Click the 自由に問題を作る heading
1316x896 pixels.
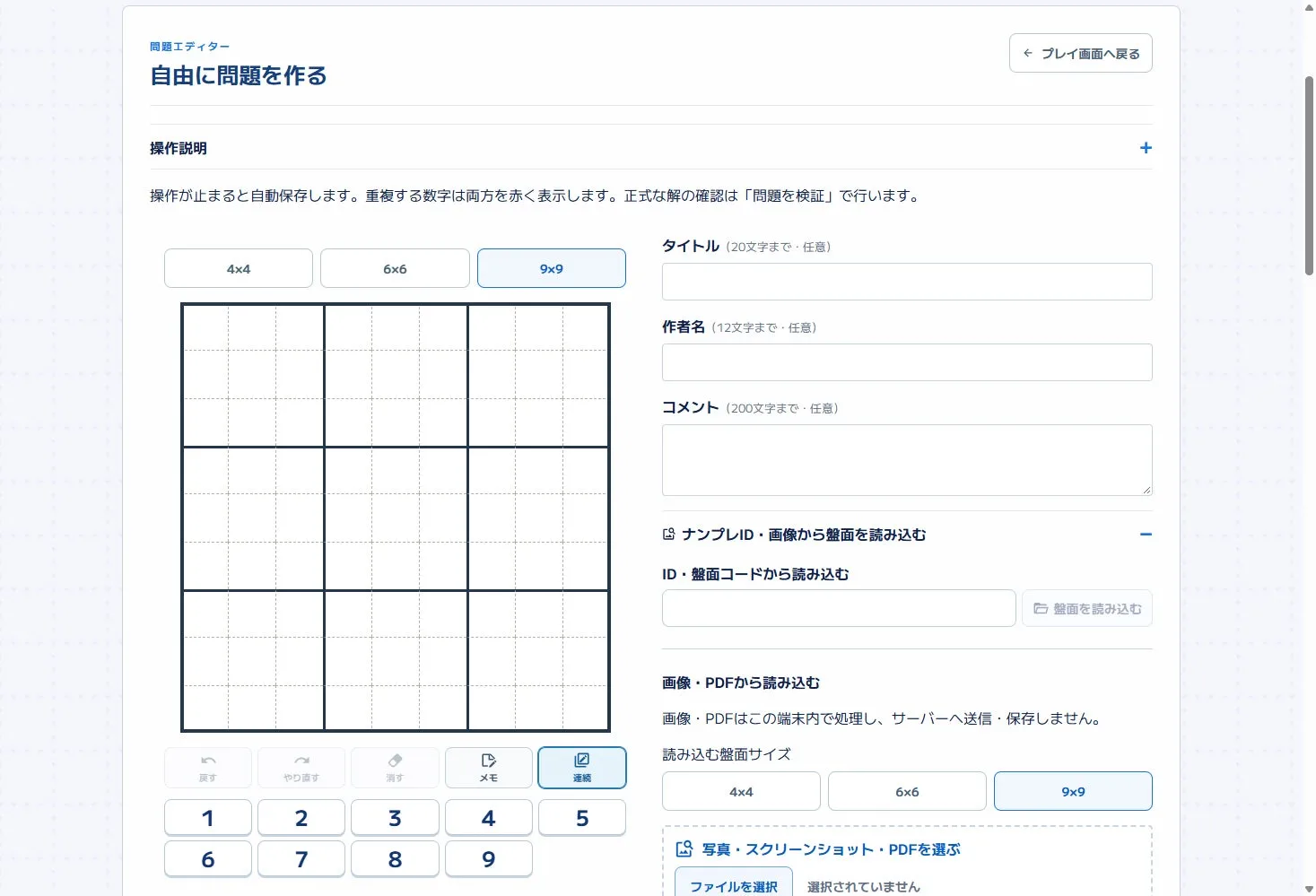(239, 75)
